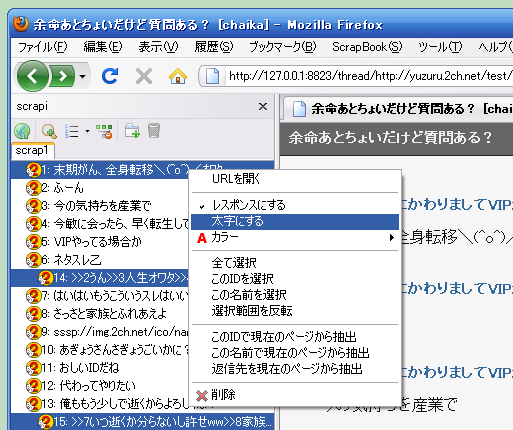
Task: Select list row 5: VIPやってる場合か
Action: click(x=100, y=242)
